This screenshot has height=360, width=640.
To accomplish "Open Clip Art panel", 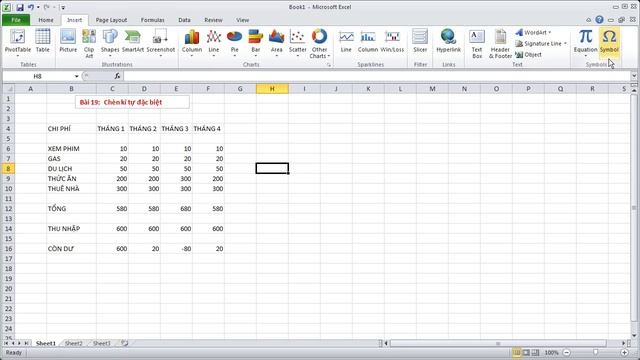I will [89, 43].
